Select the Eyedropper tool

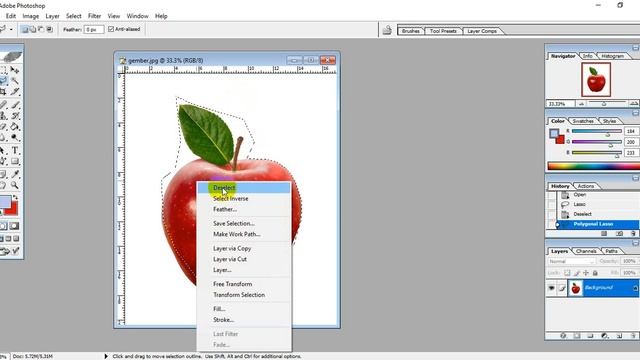(15, 175)
